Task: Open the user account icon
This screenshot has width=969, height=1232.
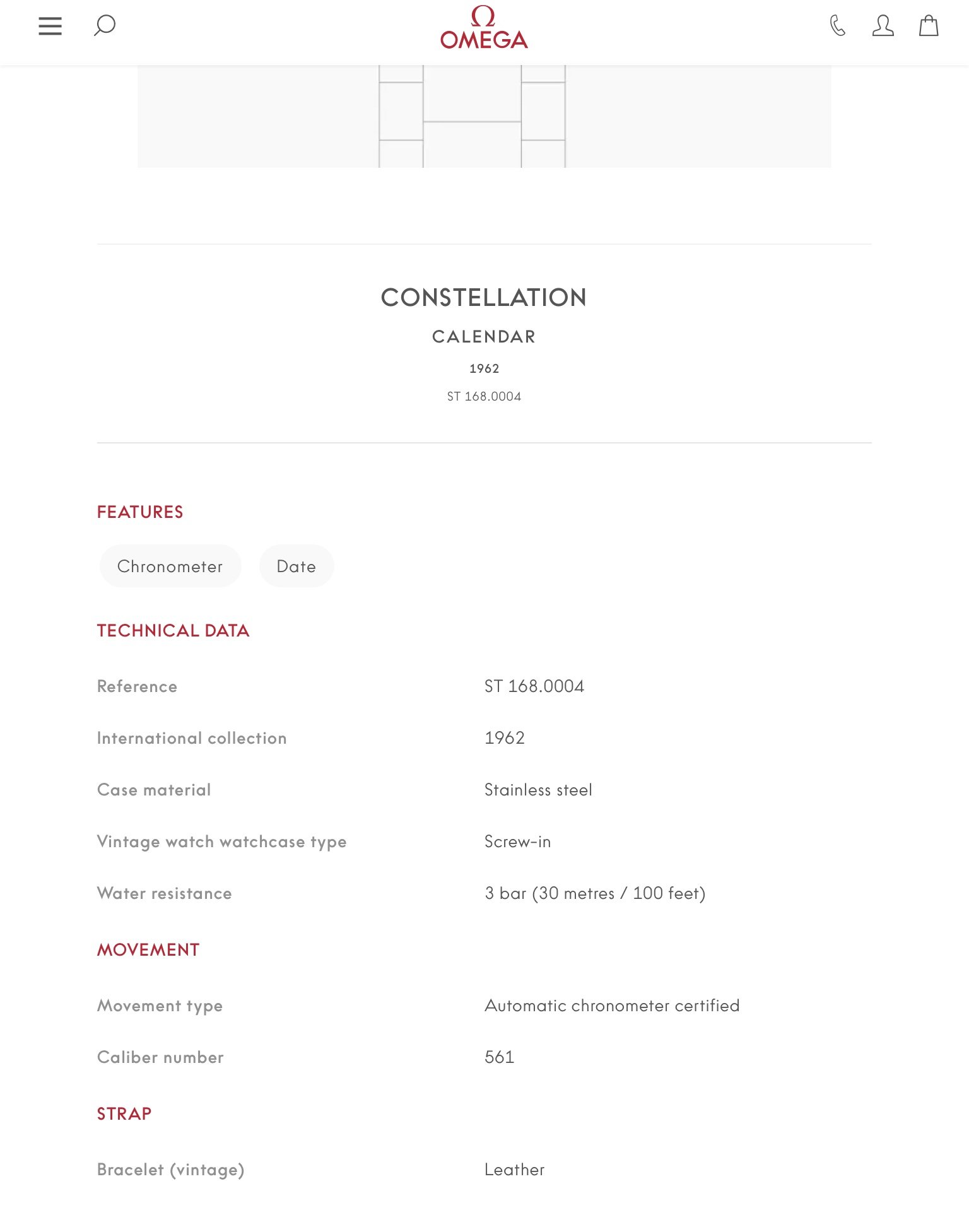Action: pyautogui.click(x=883, y=26)
